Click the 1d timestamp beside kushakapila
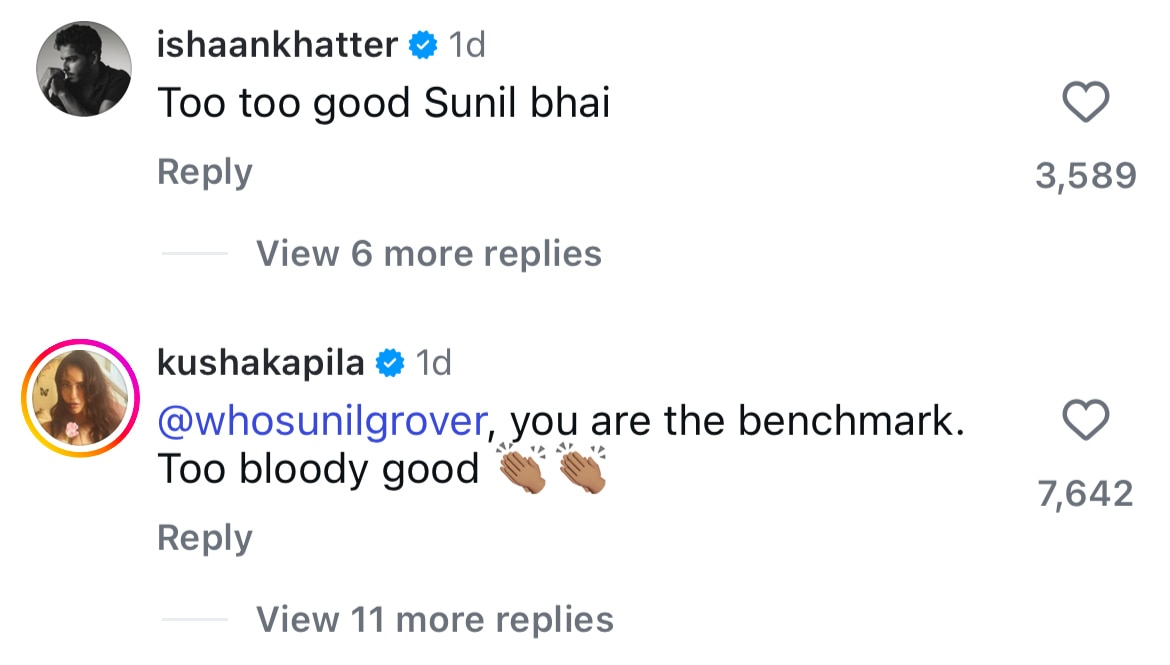Viewport: 1170px width, 665px height. click(x=433, y=363)
